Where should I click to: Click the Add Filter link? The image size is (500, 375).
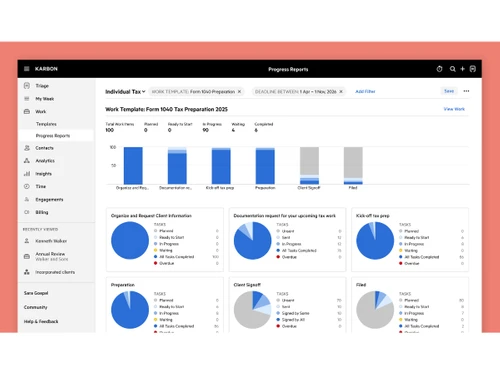point(365,91)
